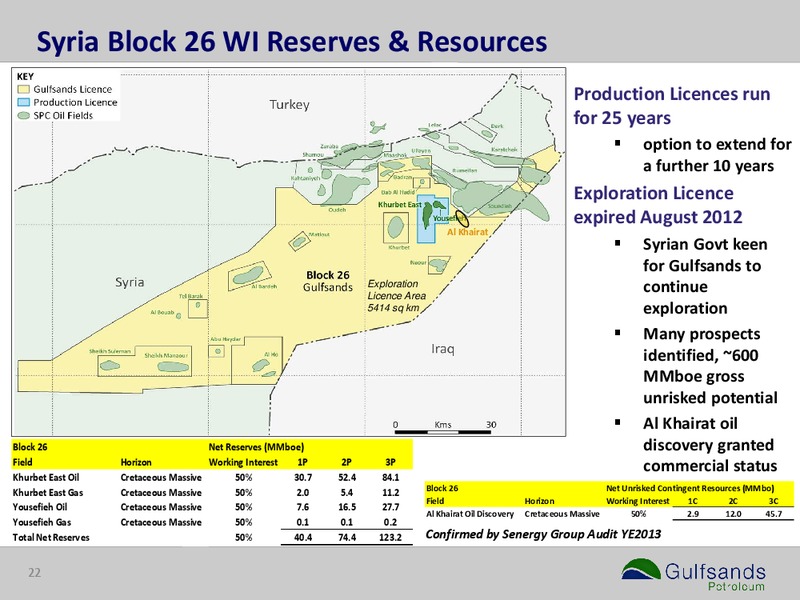Click the 'Al Khairat oil discovery granted commercial status' bullet
This screenshot has width=800, height=600.
tap(710, 444)
